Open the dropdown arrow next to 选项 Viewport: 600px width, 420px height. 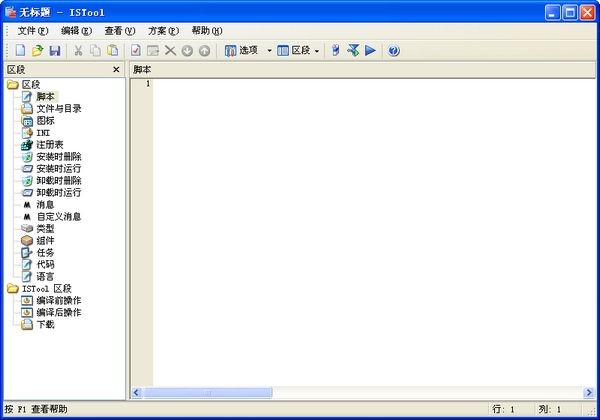tap(269, 50)
